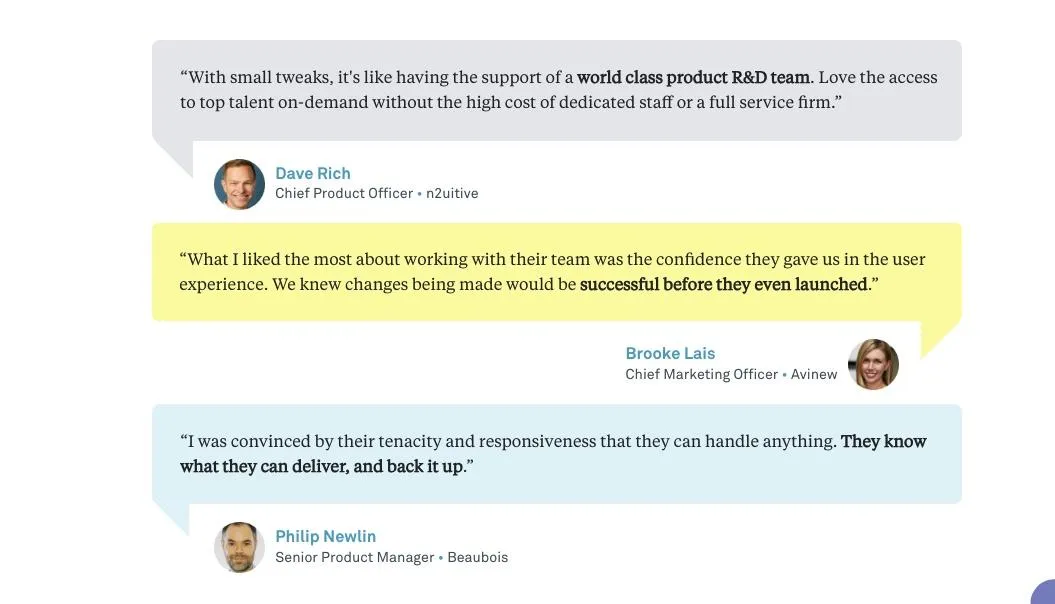The height and width of the screenshot is (604, 1055).
Task: Click Dave Rich's profile photo
Action: (239, 184)
